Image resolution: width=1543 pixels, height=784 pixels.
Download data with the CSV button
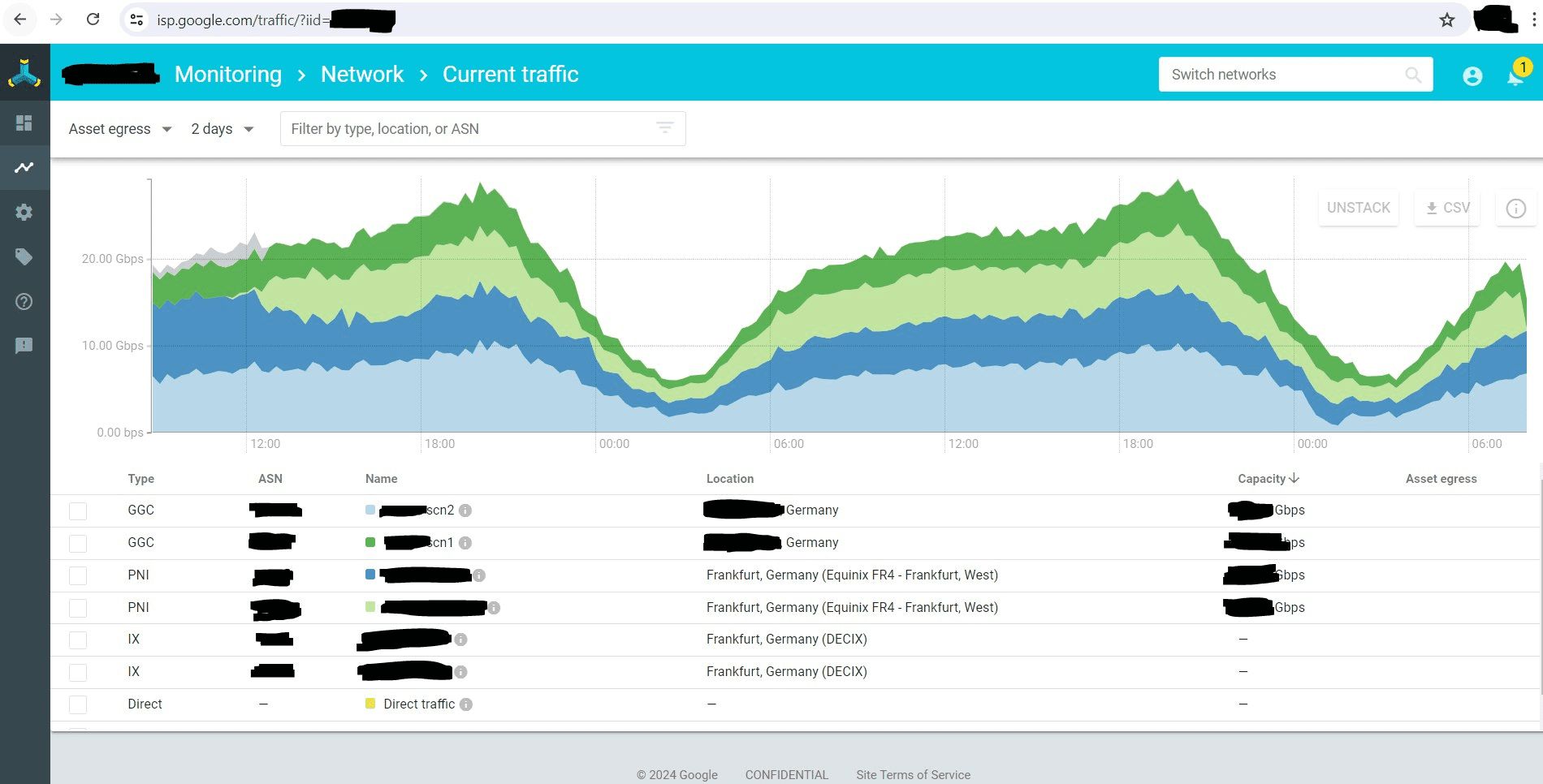[x=1448, y=208]
